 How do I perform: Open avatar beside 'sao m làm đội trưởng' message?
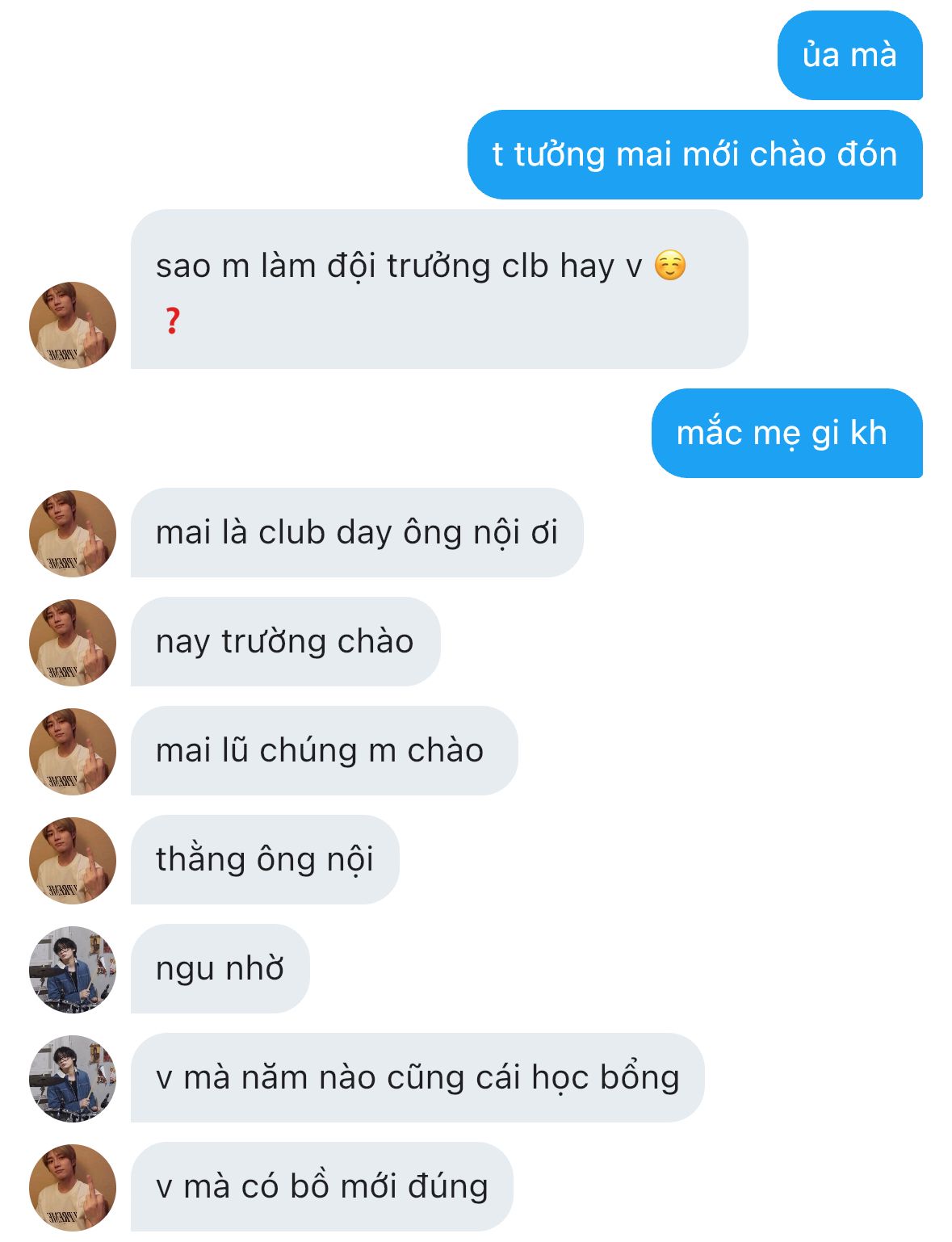click(x=73, y=325)
